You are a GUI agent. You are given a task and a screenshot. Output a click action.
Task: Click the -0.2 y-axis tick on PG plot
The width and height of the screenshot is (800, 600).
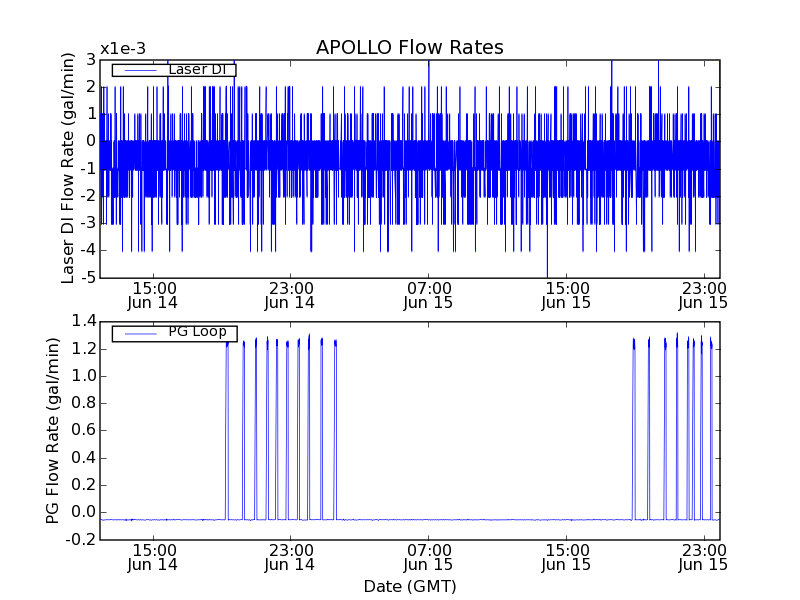(x=81, y=540)
